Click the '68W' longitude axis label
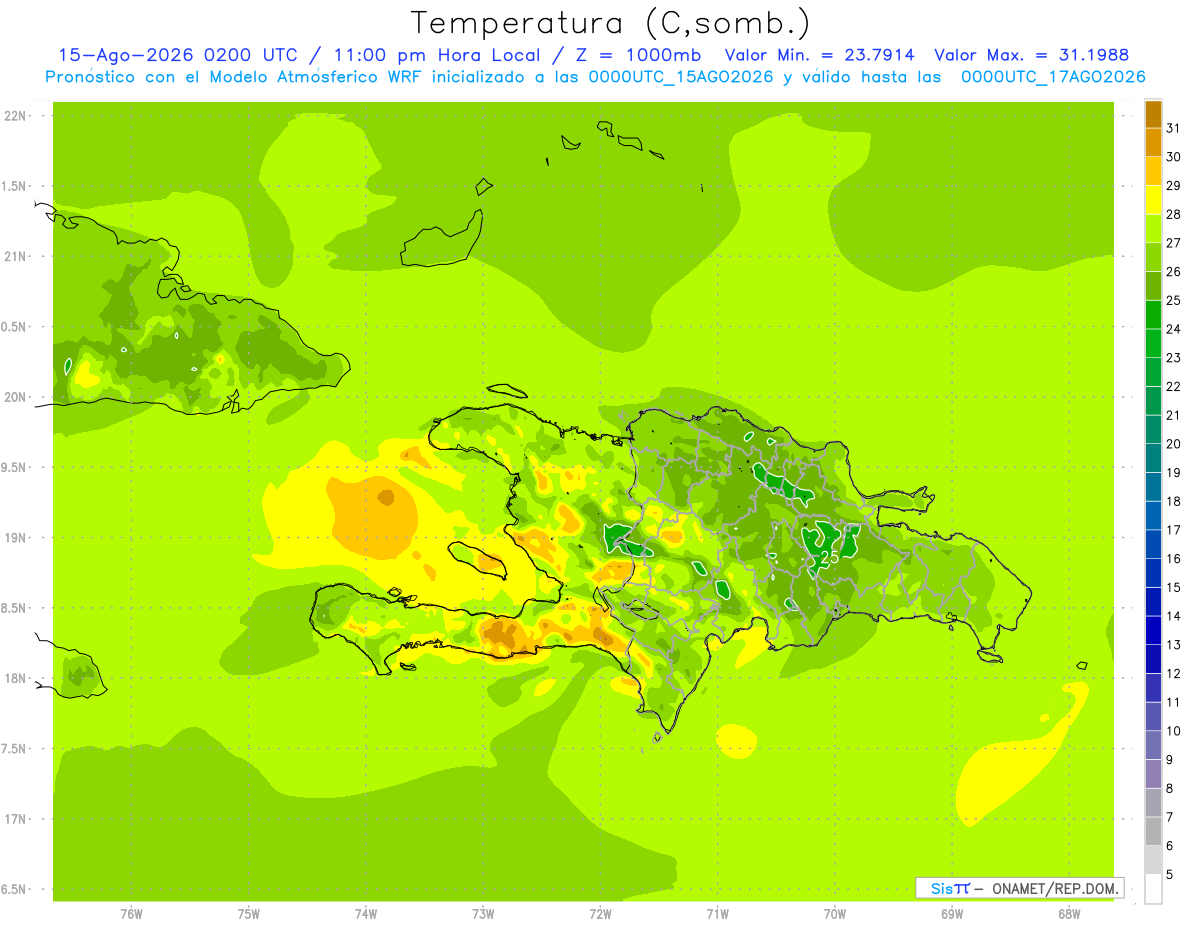 1069,913
